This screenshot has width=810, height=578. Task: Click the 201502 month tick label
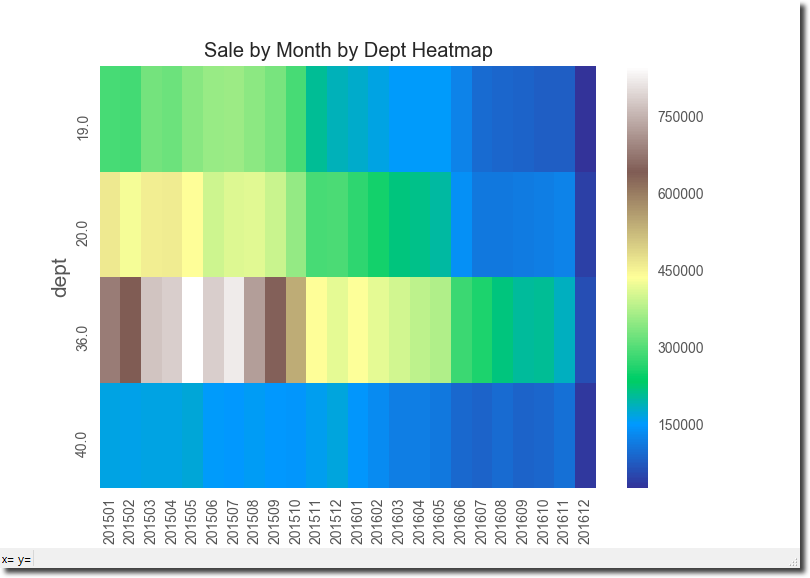click(x=129, y=522)
